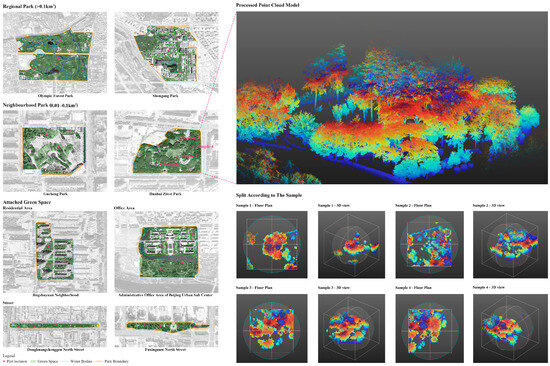Open the Gucheng Park map image

pyautogui.click(x=55, y=151)
